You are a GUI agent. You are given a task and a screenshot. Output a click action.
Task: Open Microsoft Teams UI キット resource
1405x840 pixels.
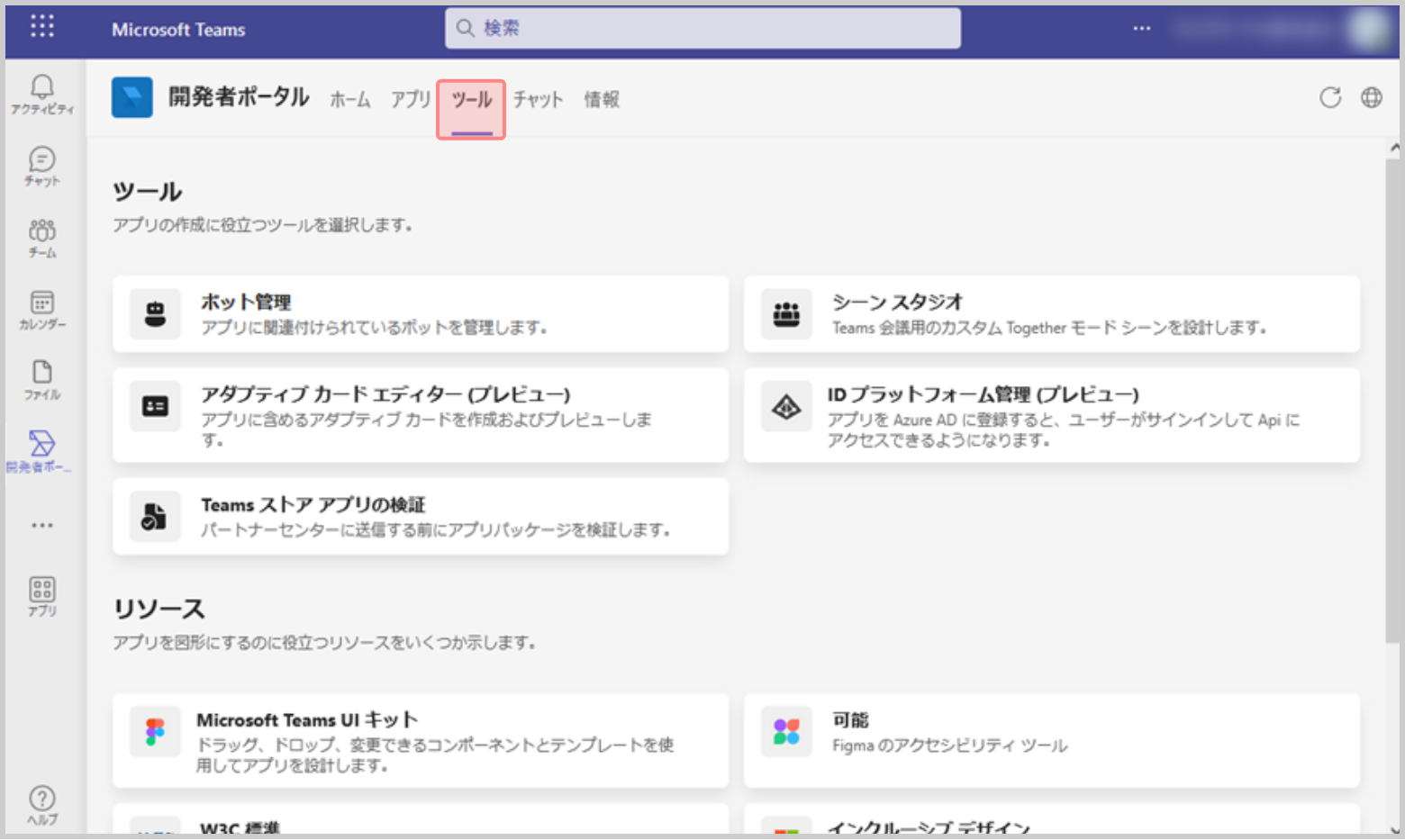coord(307,720)
